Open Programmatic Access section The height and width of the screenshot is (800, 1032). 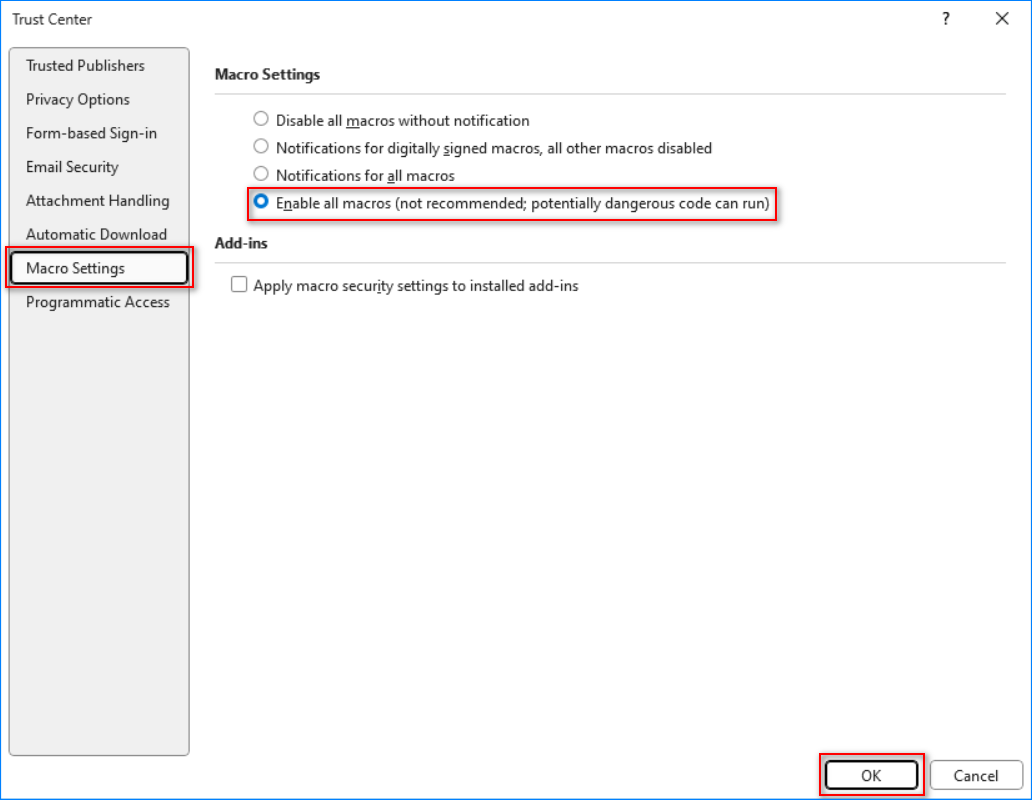click(97, 302)
